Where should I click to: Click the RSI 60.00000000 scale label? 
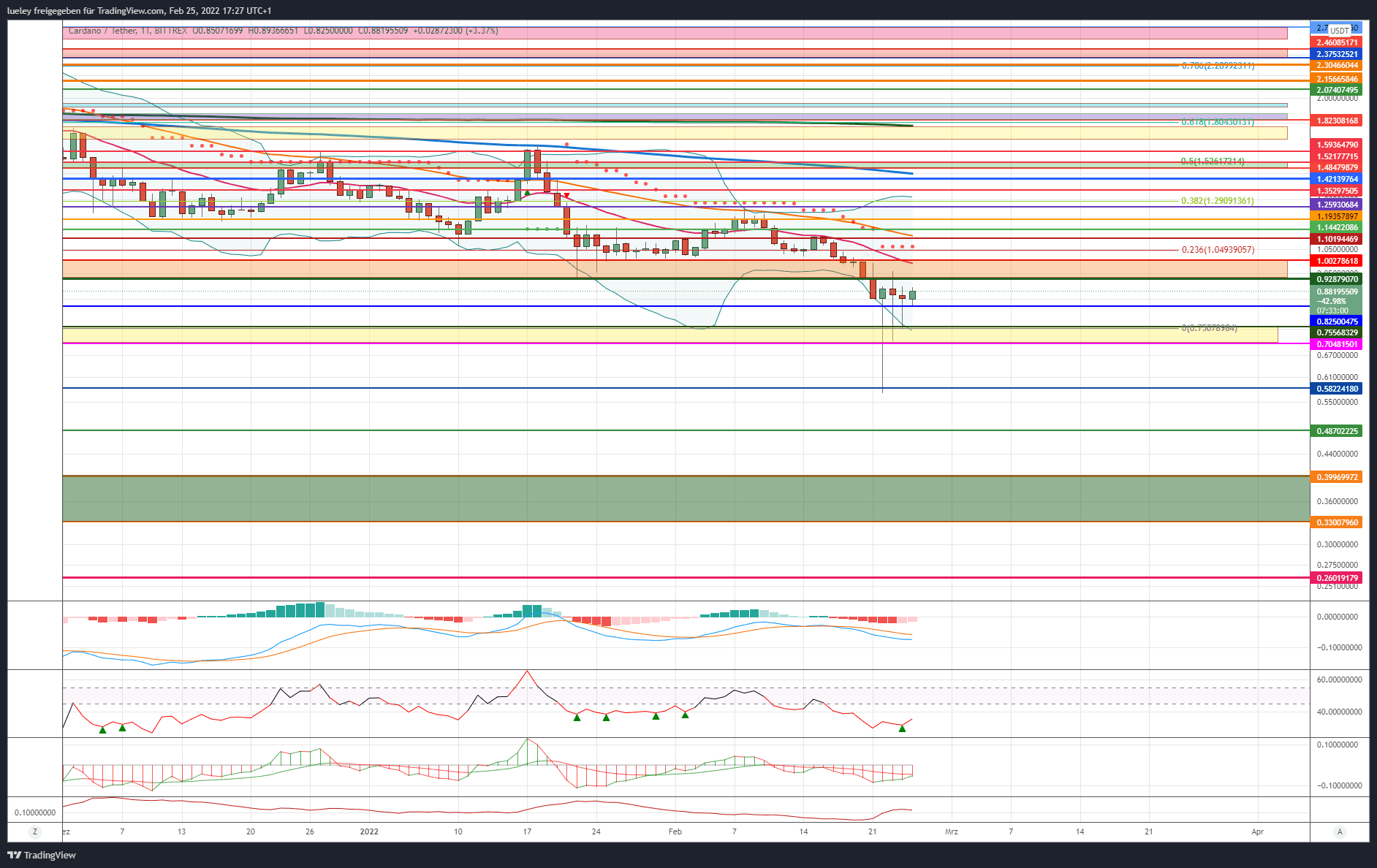(x=1339, y=679)
